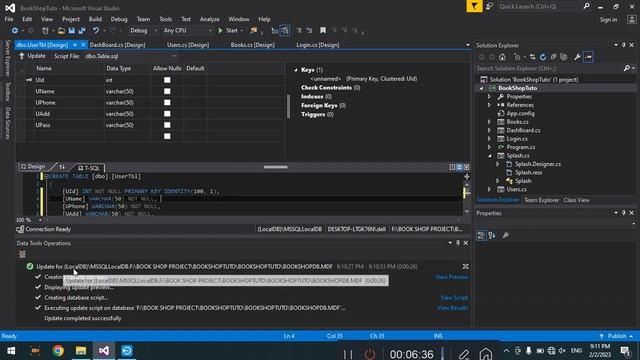Open the Debug configuration dropdown

click(143, 31)
